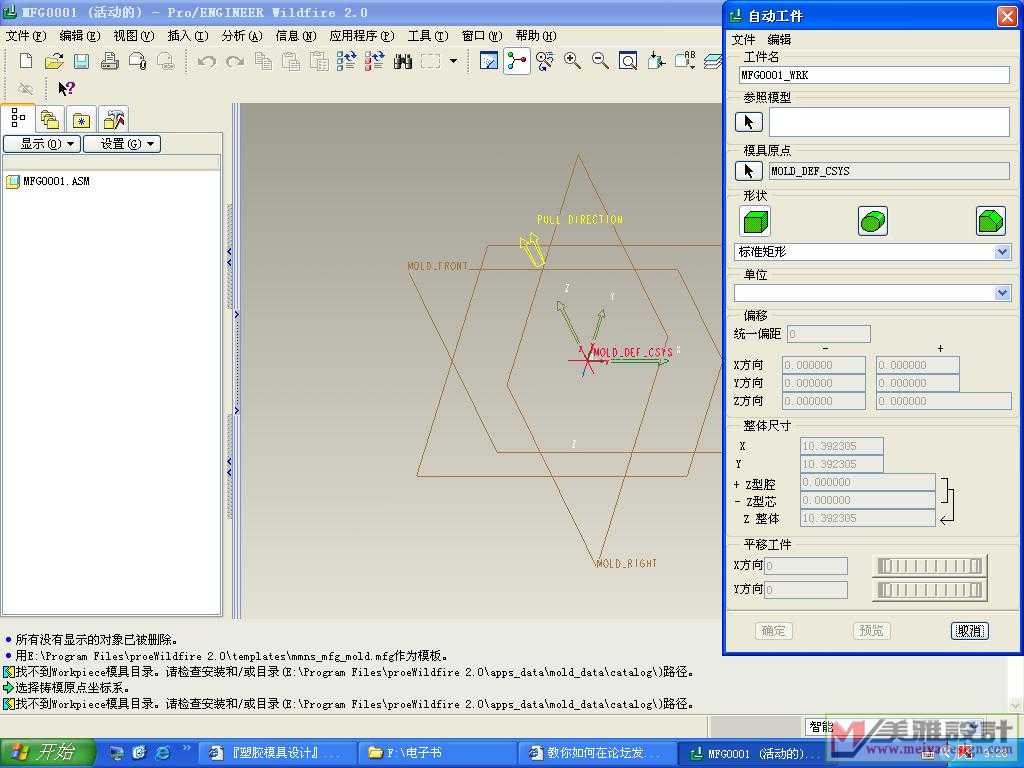Click the binoculars Find icon
Image resolution: width=1024 pixels, height=768 pixels.
click(x=403, y=61)
